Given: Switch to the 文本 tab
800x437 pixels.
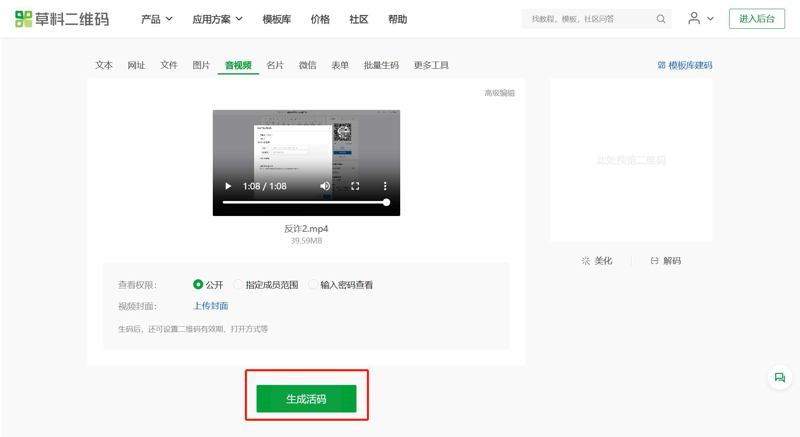Looking at the screenshot, I should [x=104, y=65].
